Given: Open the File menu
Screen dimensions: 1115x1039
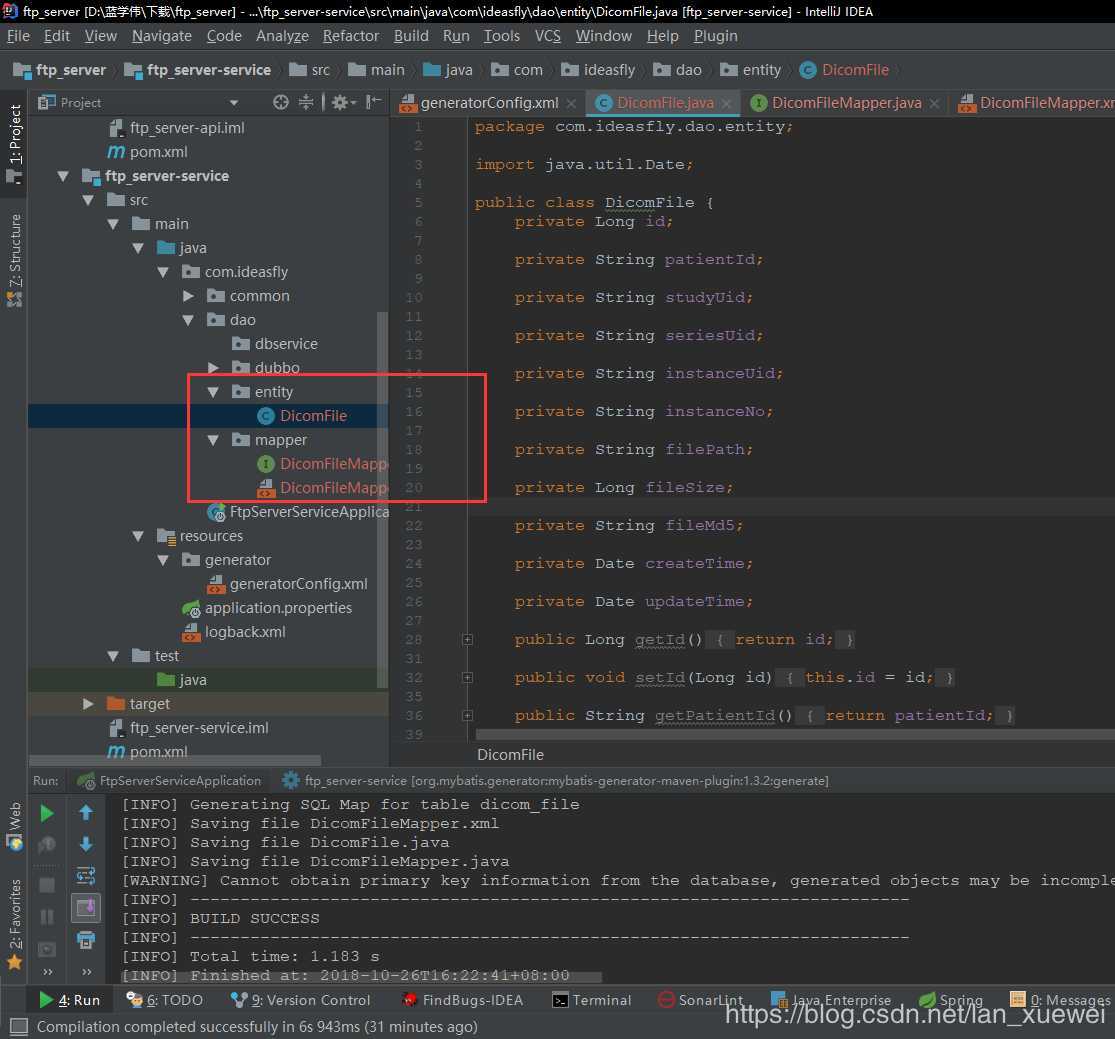Looking at the screenshot, I should [x=18, y=36].
